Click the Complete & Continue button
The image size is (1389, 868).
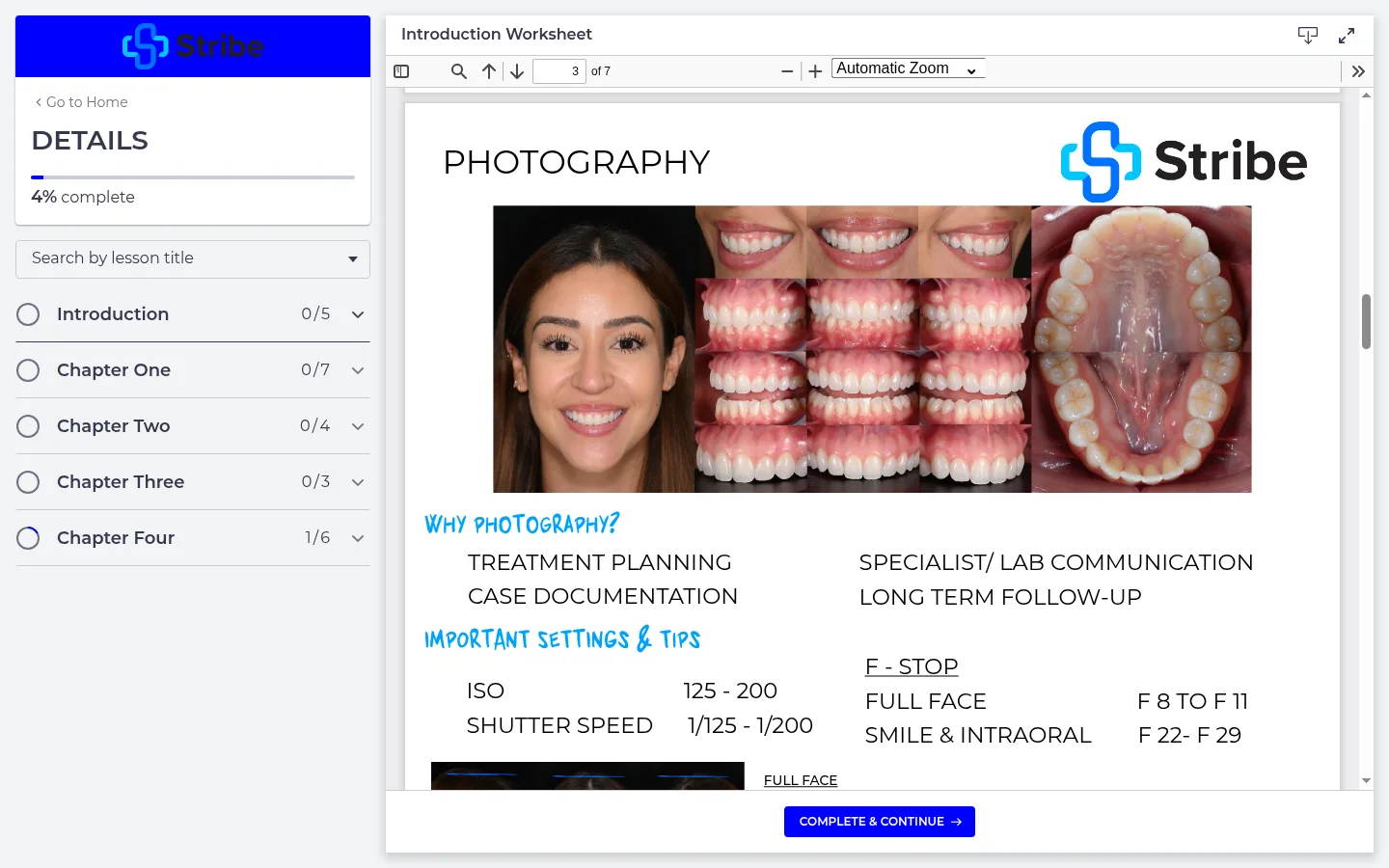(880, 822)
